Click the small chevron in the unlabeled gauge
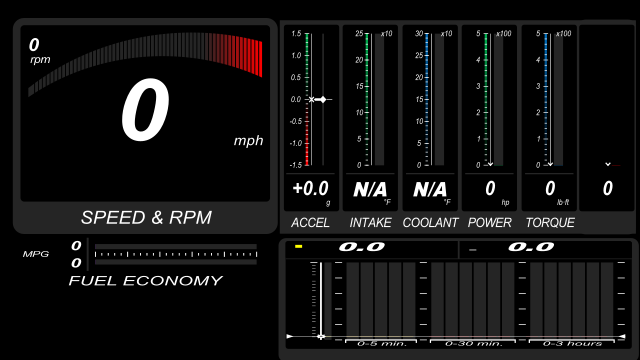The width and height of the screenshot is (640, 360). click(608, 164)
